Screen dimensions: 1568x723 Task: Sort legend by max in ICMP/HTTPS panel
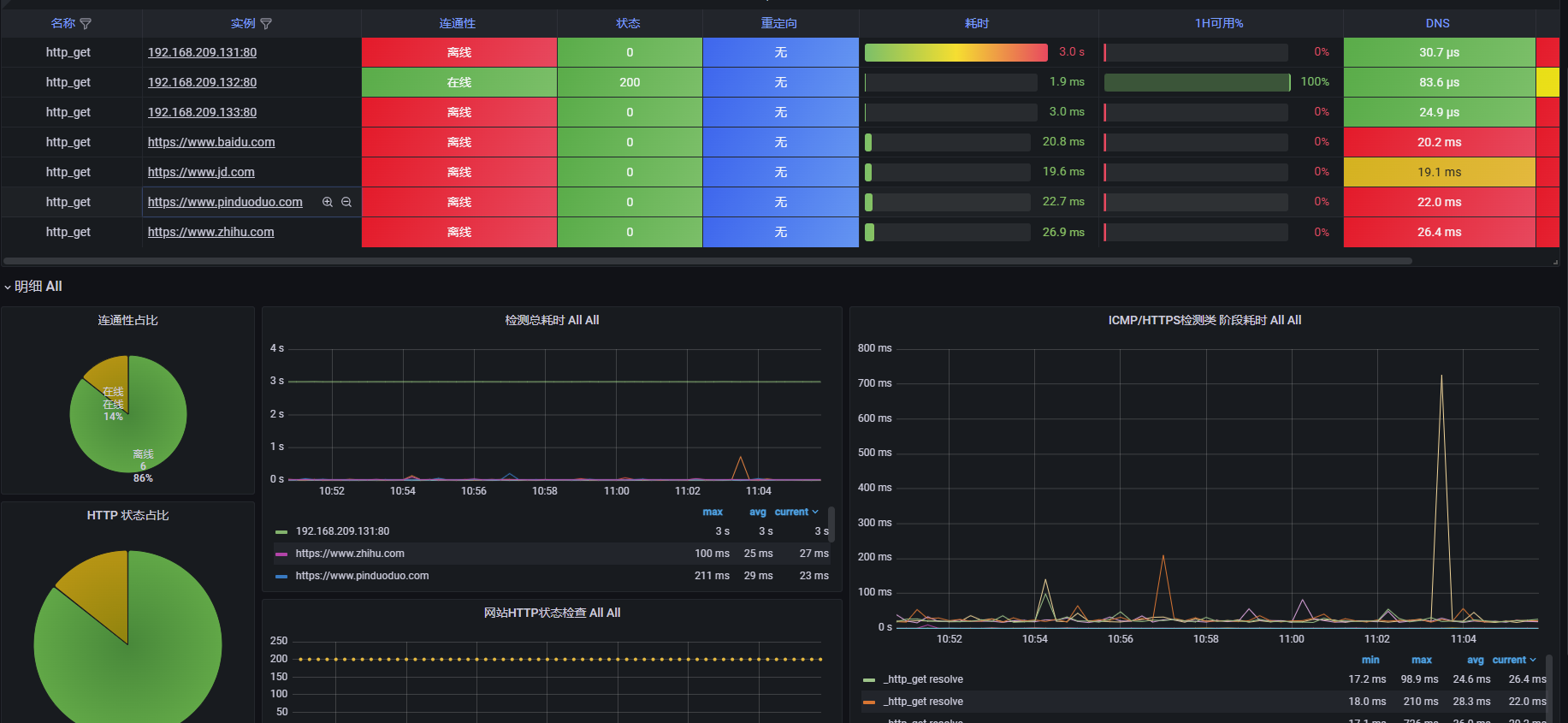[1422, 660]
